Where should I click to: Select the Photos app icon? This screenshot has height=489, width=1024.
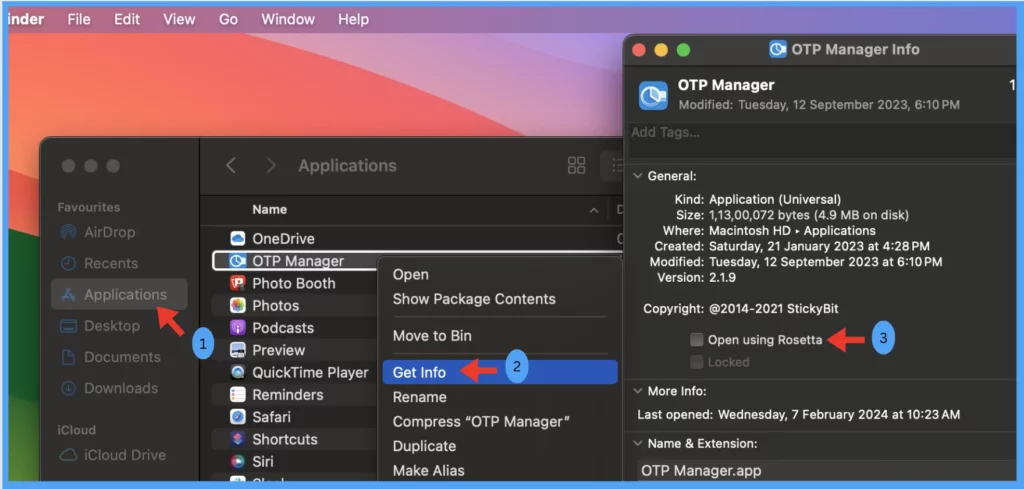click(238, 306)
